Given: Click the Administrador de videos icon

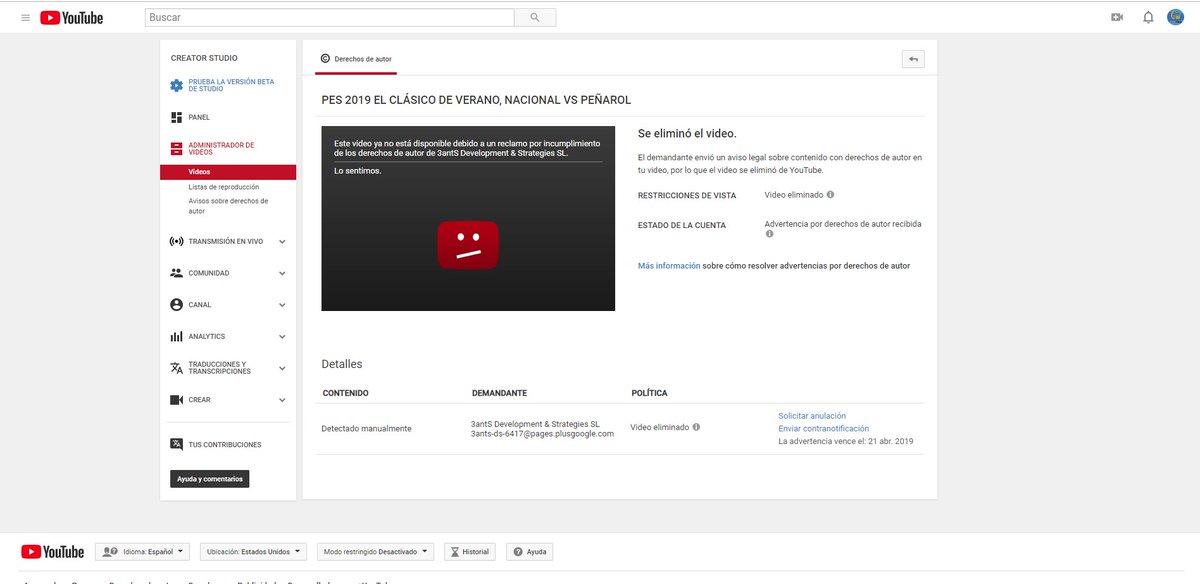Looking at the screenshot, I should pos(177,149).
